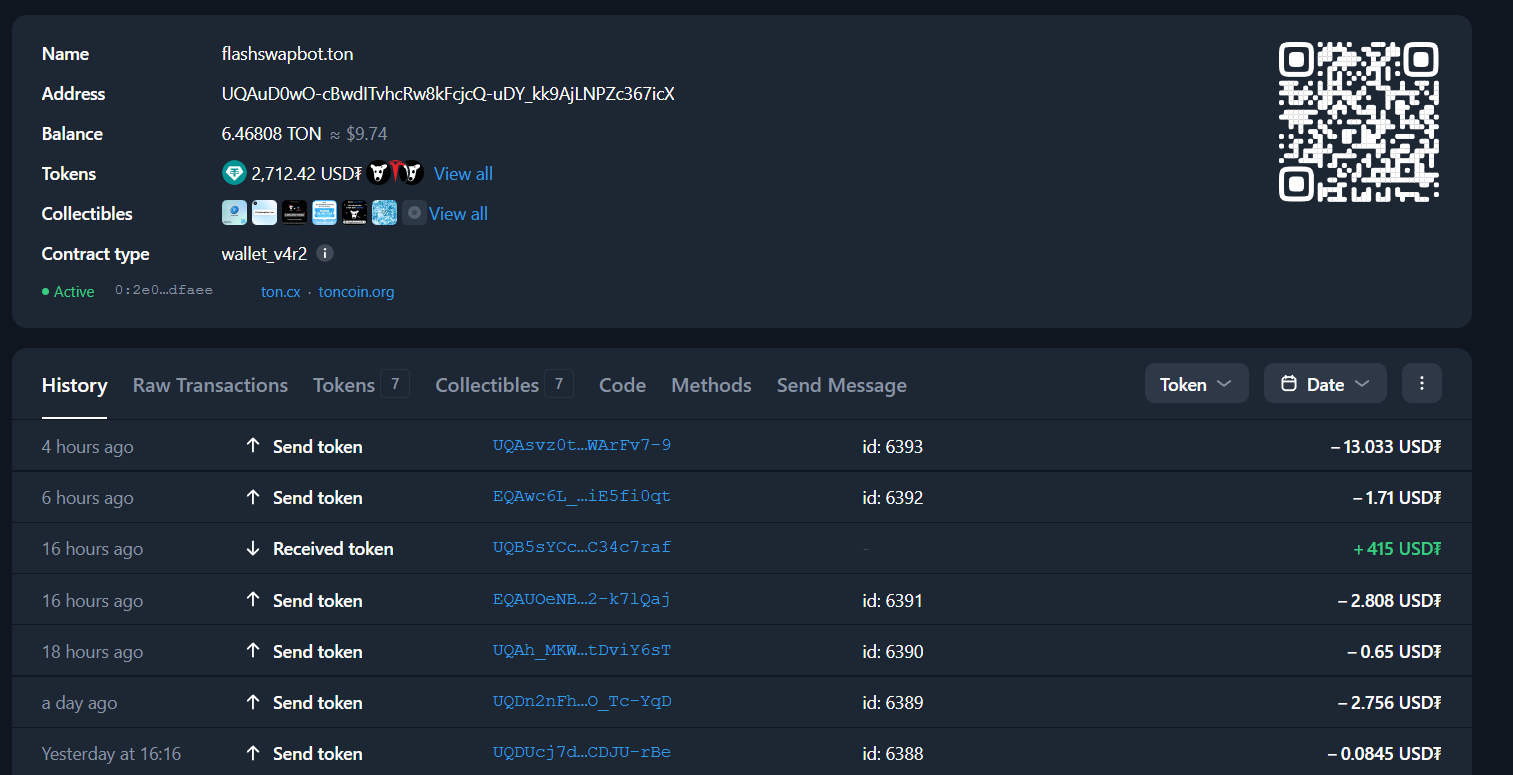Open the first collectible thumbnail
1513x775 pixels.
pyautogui.click(x=234, y=213)
